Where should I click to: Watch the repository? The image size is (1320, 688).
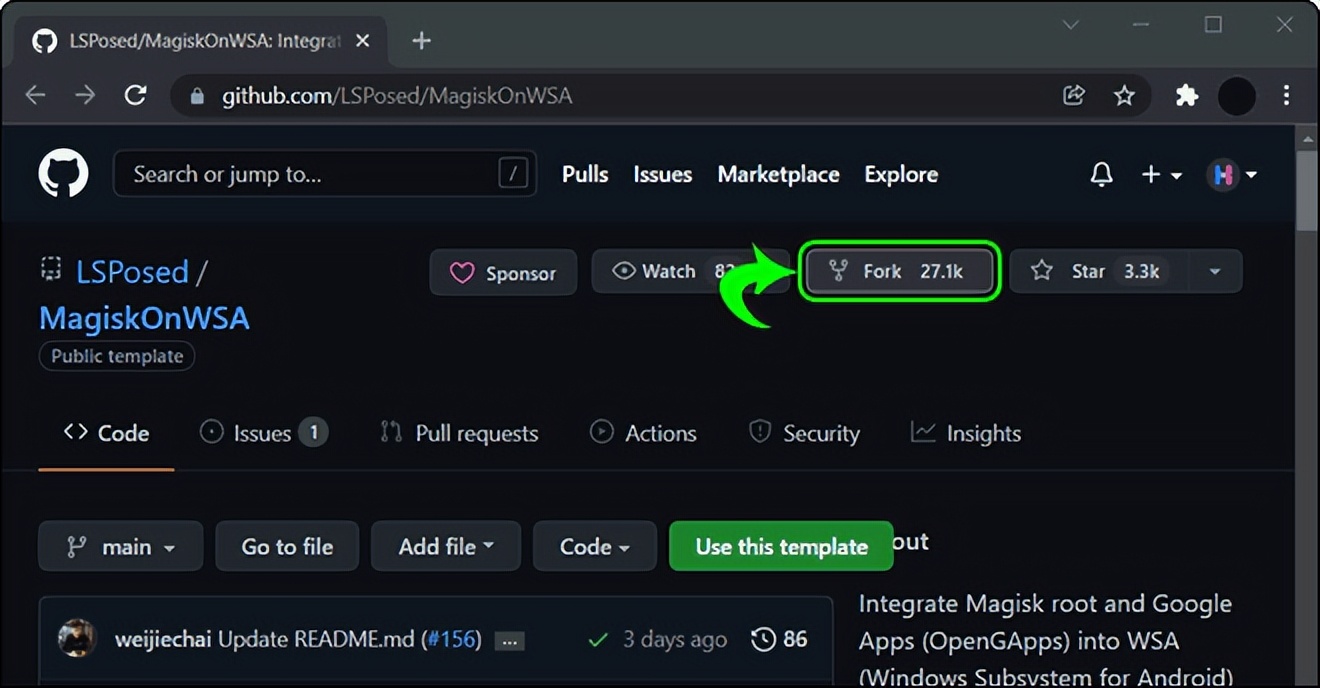(656, 271)
